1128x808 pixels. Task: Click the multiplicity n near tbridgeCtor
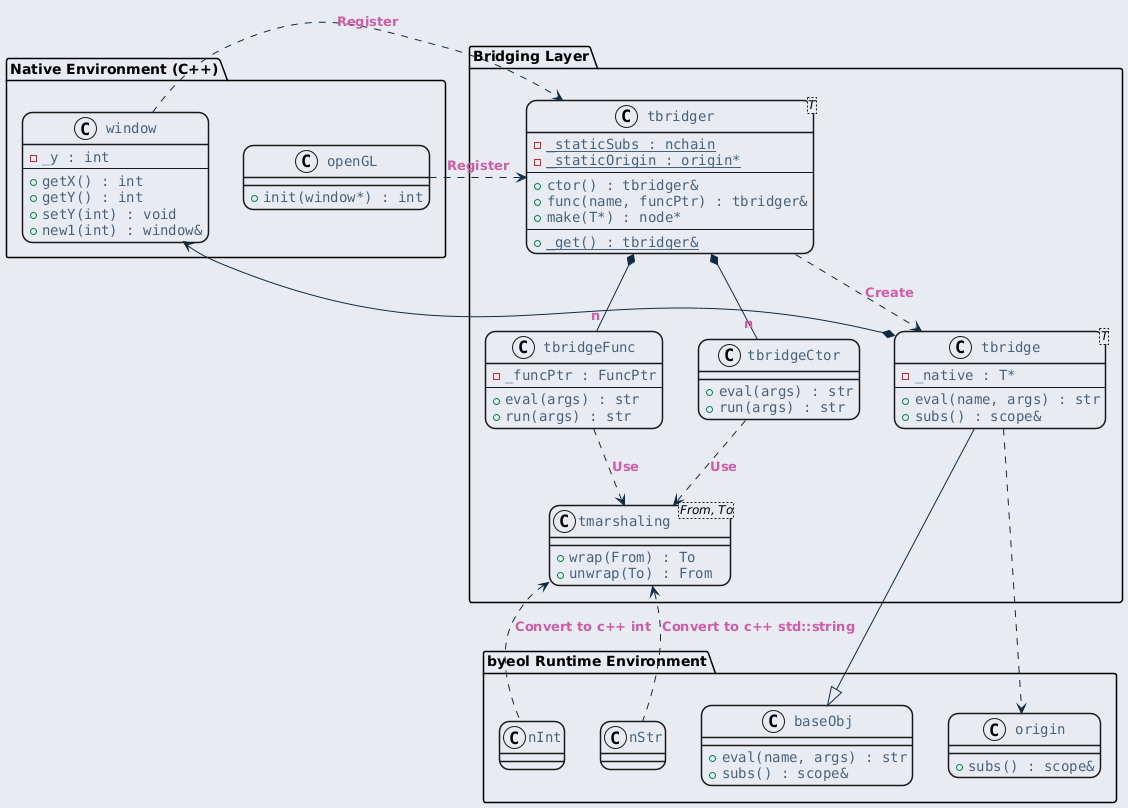(x=748, y=324)
